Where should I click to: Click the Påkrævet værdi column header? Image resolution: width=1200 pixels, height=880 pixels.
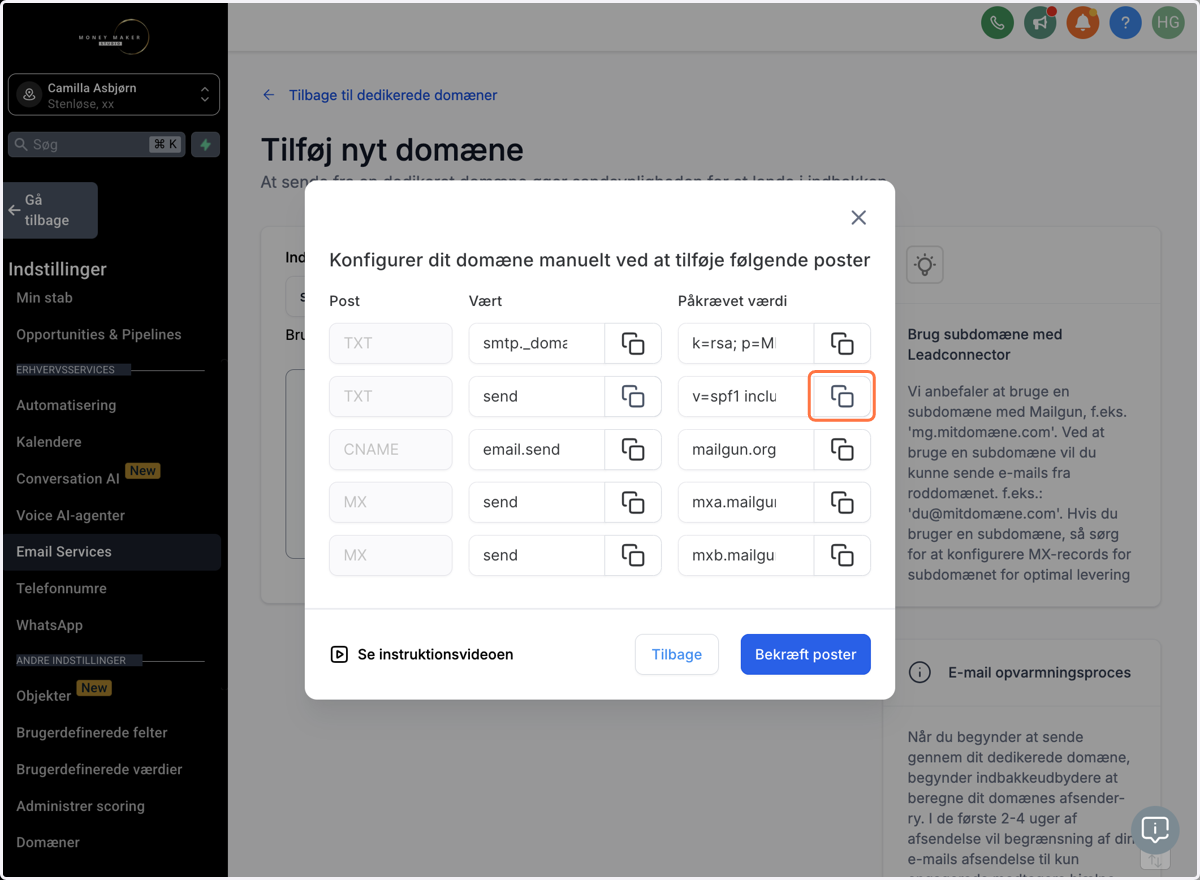[732, 300]
